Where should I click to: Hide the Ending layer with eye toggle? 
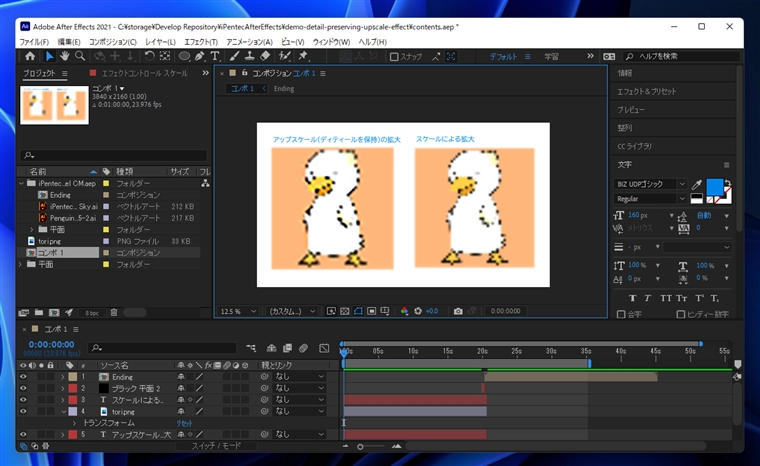pyautogui.click(x=23, y=377)
